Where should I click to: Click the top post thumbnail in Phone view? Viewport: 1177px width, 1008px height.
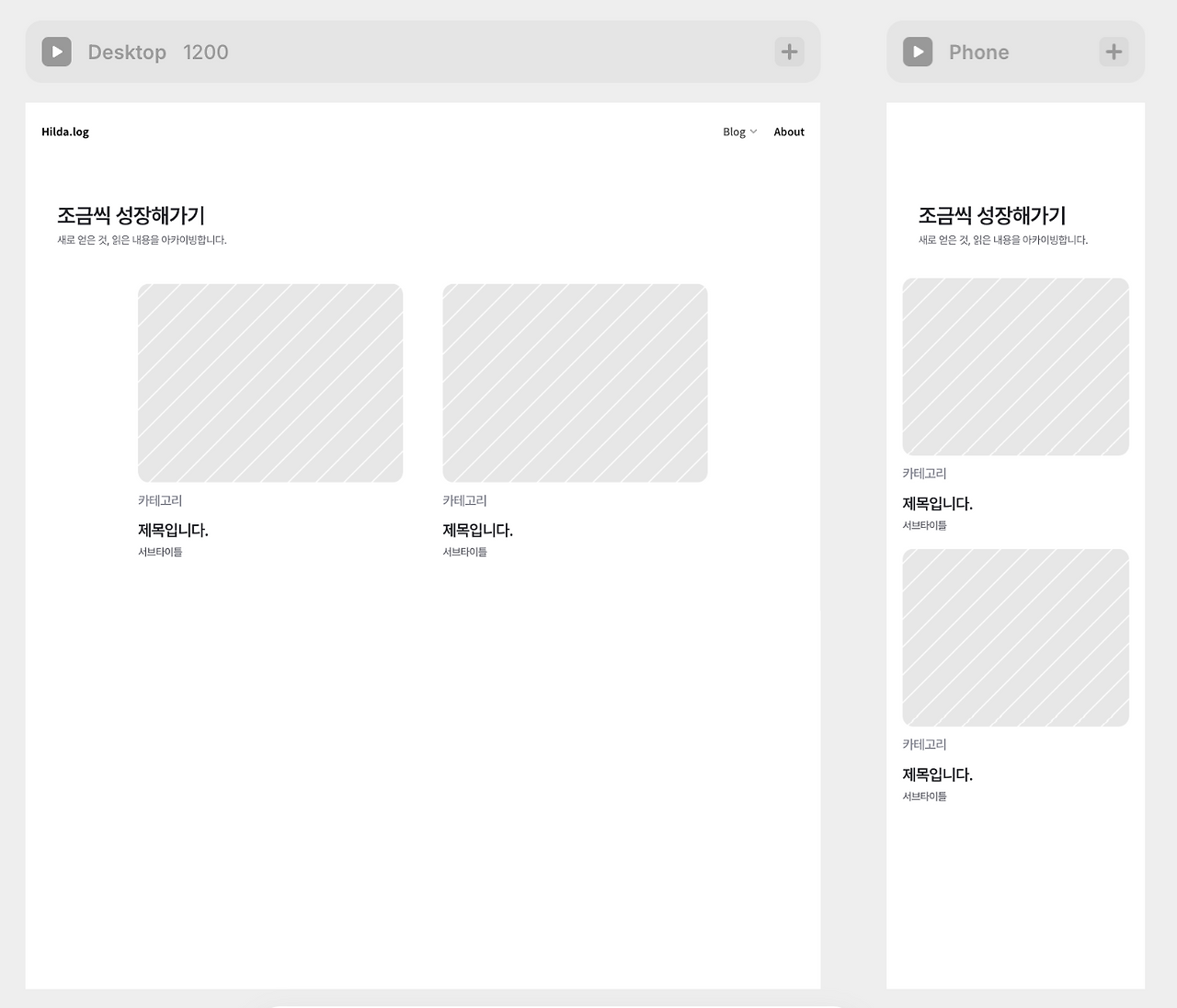coord(1015,366)
